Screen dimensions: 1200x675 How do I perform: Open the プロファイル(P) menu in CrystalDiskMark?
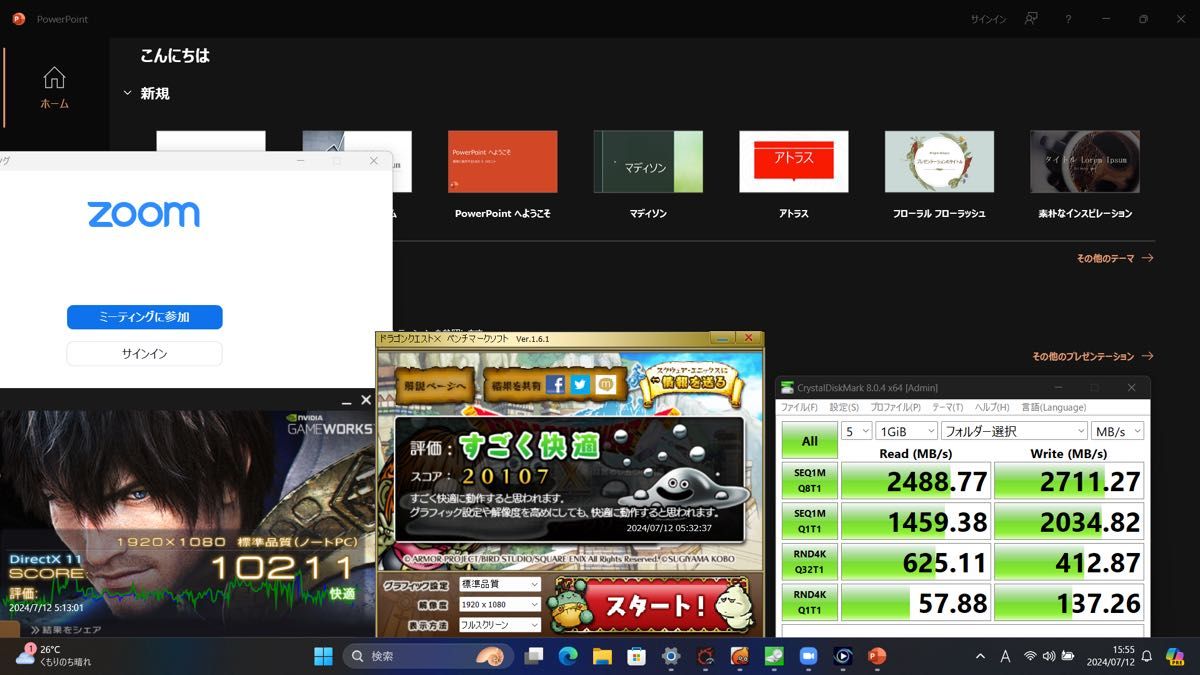[895, 408]
